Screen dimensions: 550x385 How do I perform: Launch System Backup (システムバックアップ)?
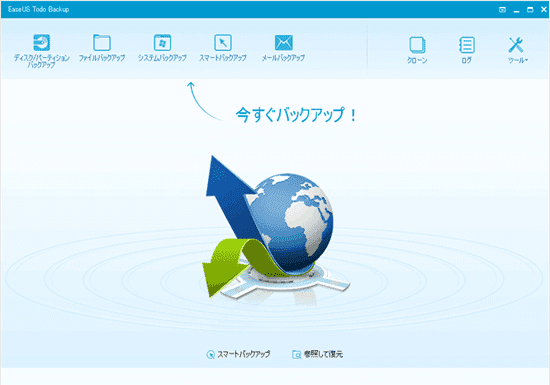162,48
